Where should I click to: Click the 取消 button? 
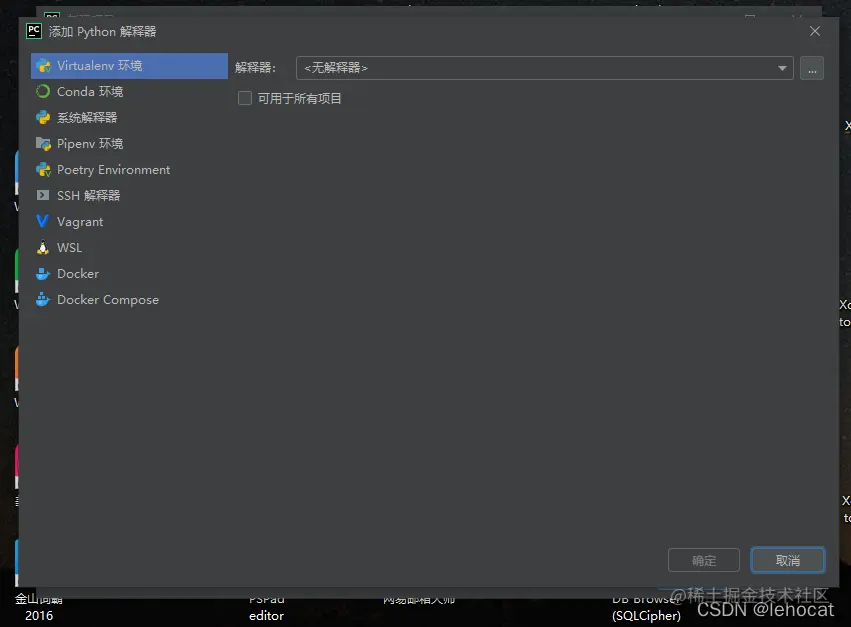click(x=788, y=560)
